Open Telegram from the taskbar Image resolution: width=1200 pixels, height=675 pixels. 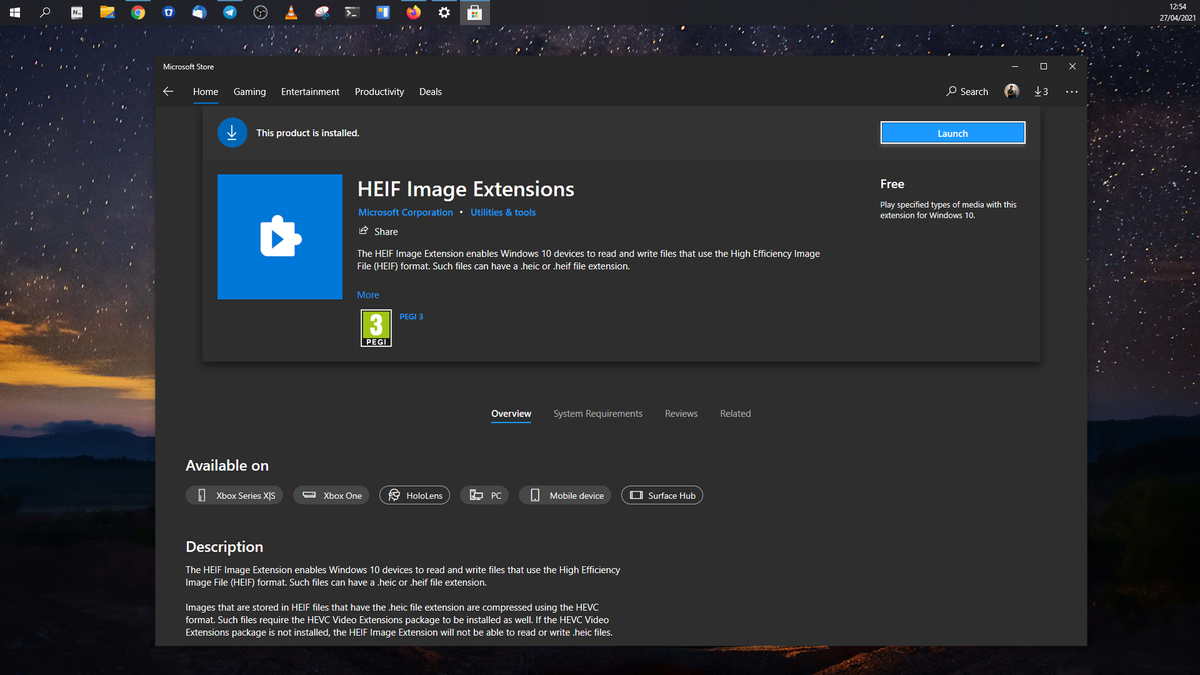coord(230,12)
